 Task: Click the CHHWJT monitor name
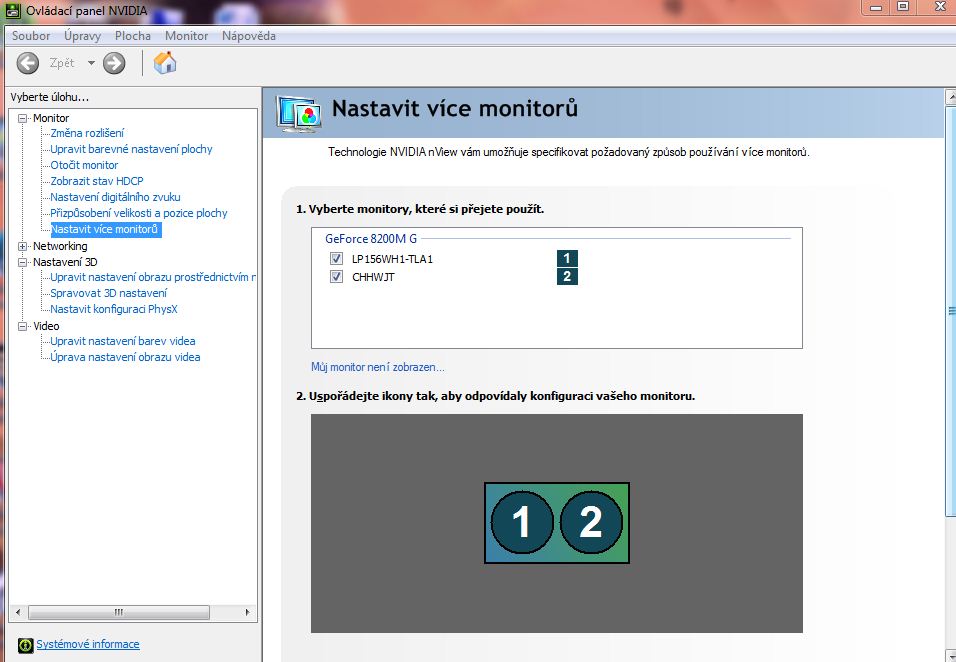(x=374, y=277)
